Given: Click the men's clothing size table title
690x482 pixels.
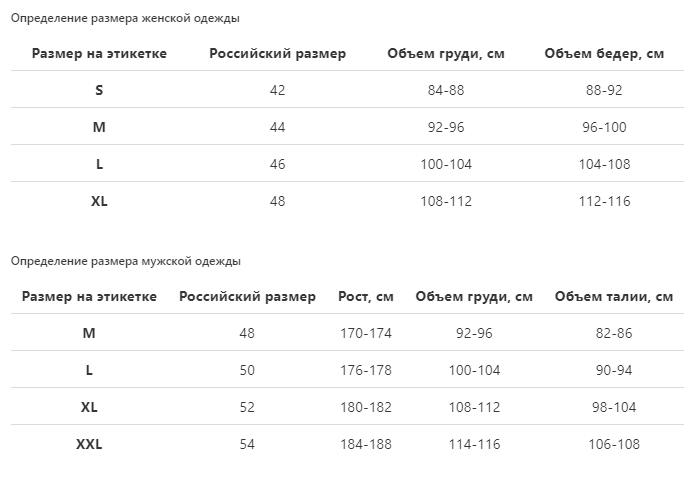Looking at the screenshot, I should (126, 261).
